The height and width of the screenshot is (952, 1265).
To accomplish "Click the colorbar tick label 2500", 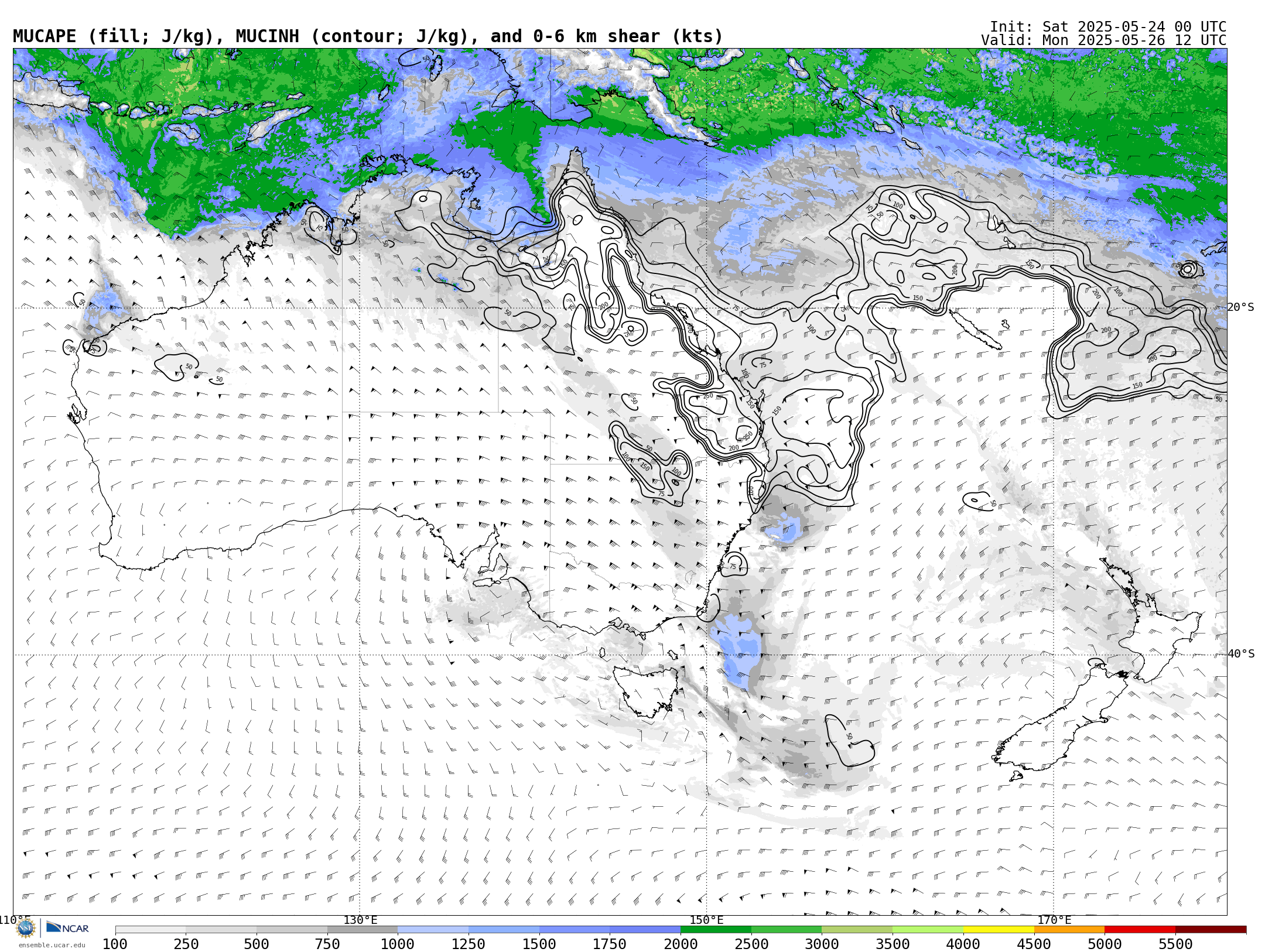I will 751,944.
